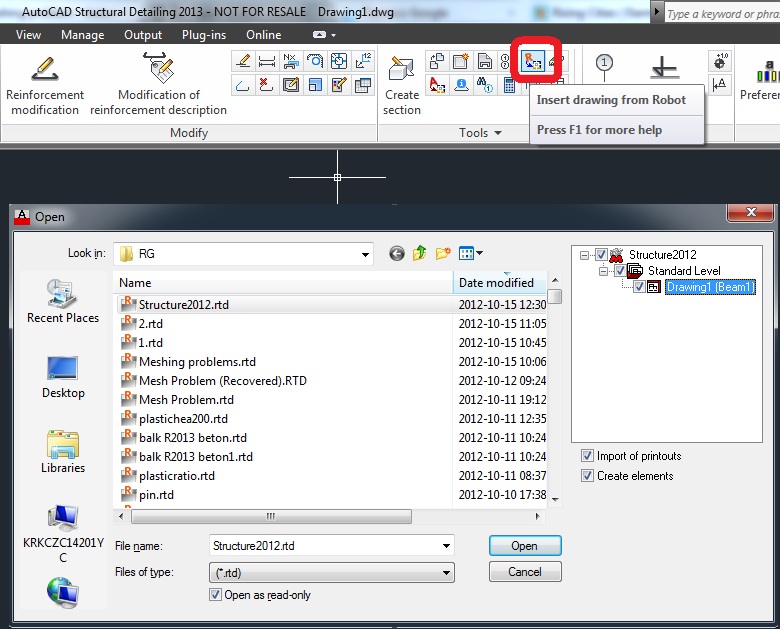Click the +1.0 target icon

point(719,61)
